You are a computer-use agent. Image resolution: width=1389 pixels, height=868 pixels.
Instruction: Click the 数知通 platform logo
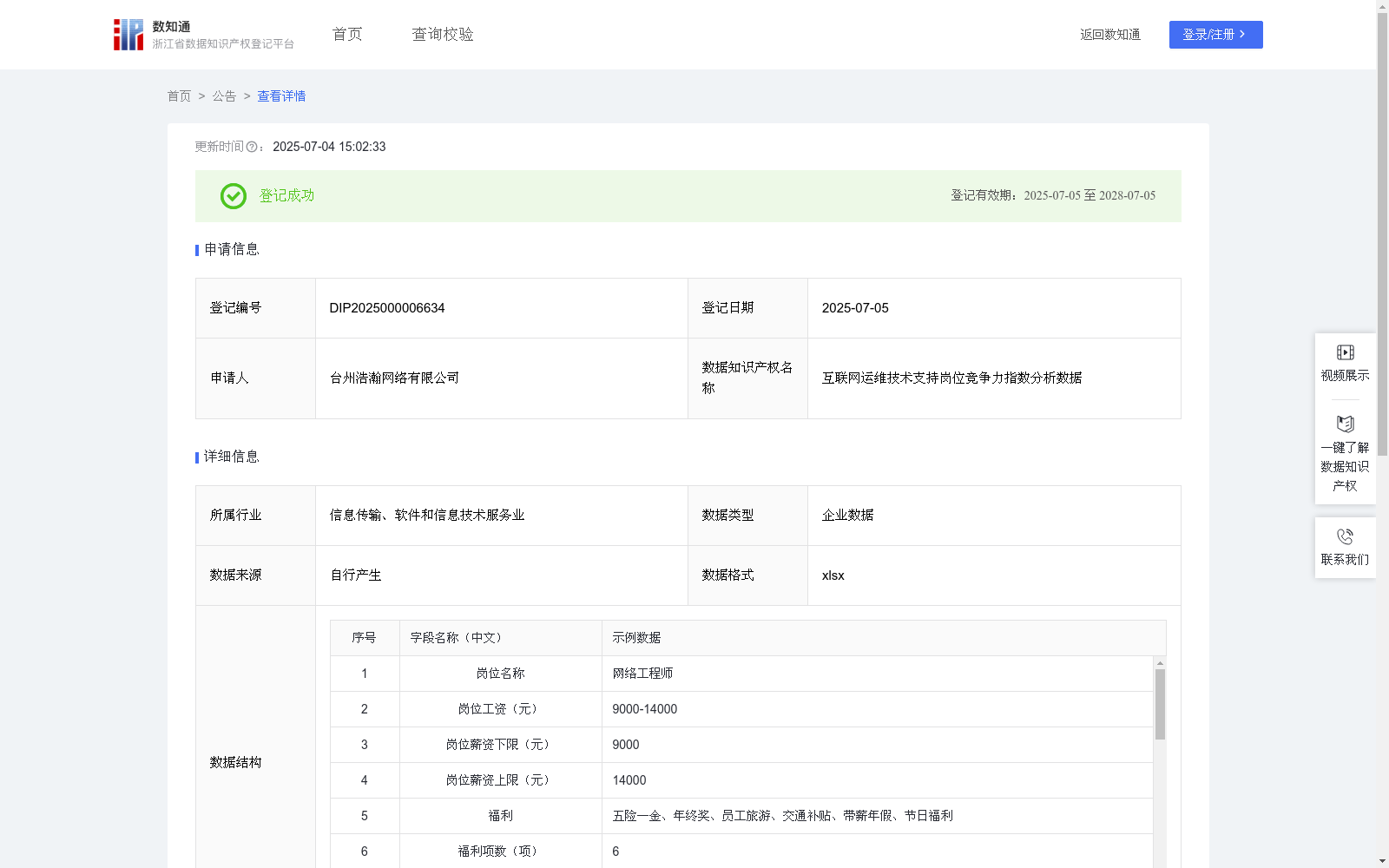(x=204, y=35)
